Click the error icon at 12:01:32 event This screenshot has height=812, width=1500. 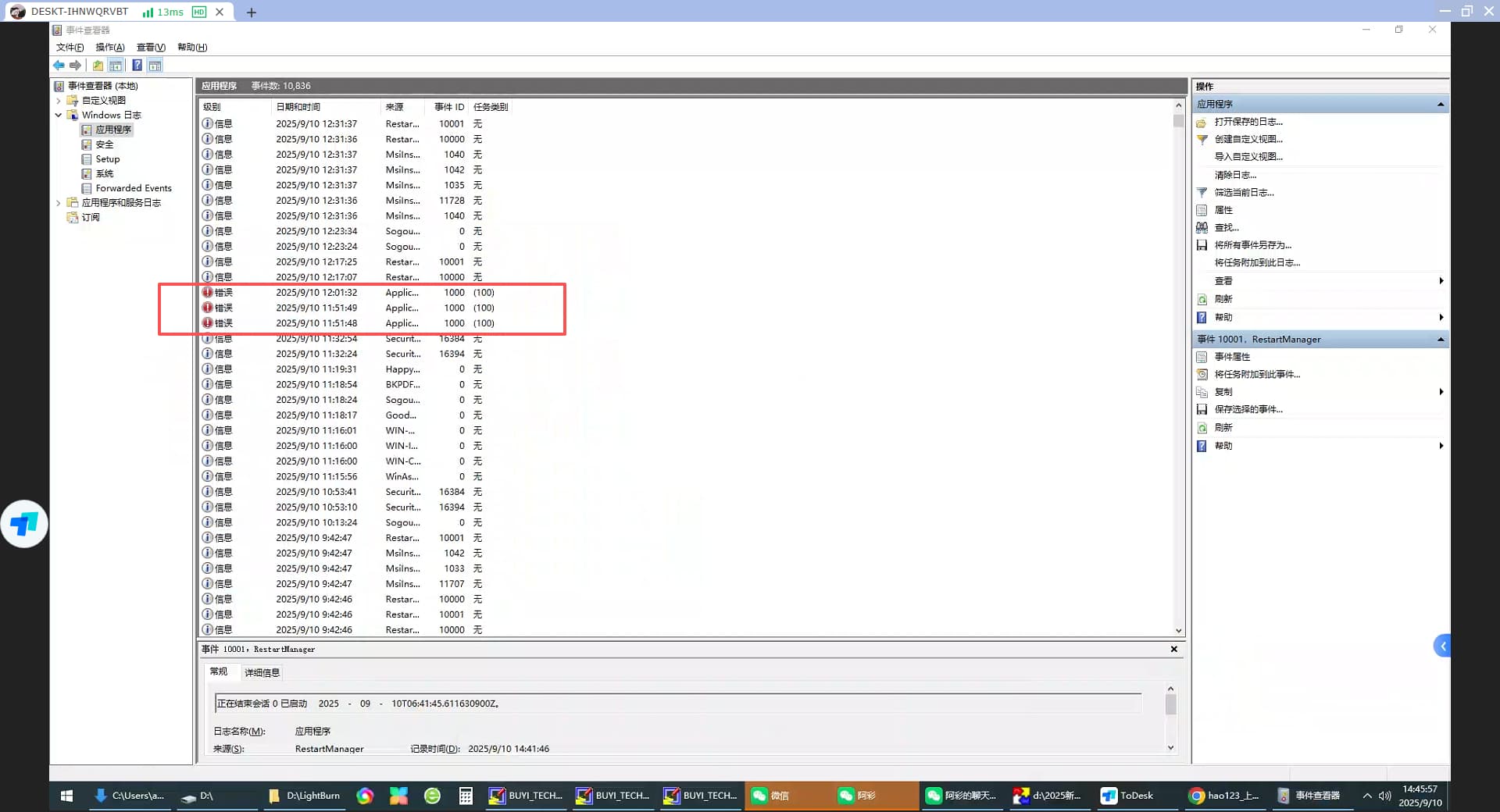208,293
